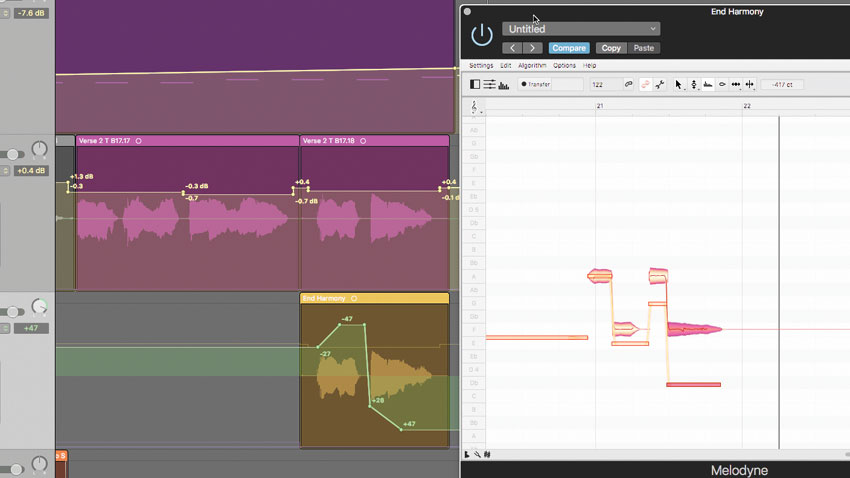Image resolution: width=850 pixels, height=478 pixels.
Task: Click the Ab row in pitch ruler top
Action: click(474, 130)
